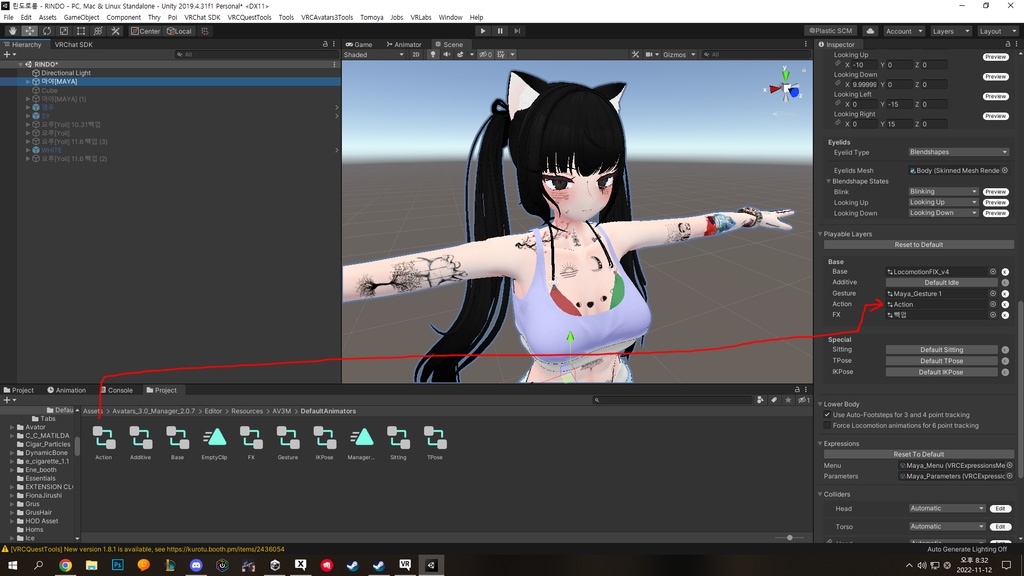The height and width of the screenshot is (576, 1024).
Task: Select TPose animator controller asset
Action: click(435, 442)
